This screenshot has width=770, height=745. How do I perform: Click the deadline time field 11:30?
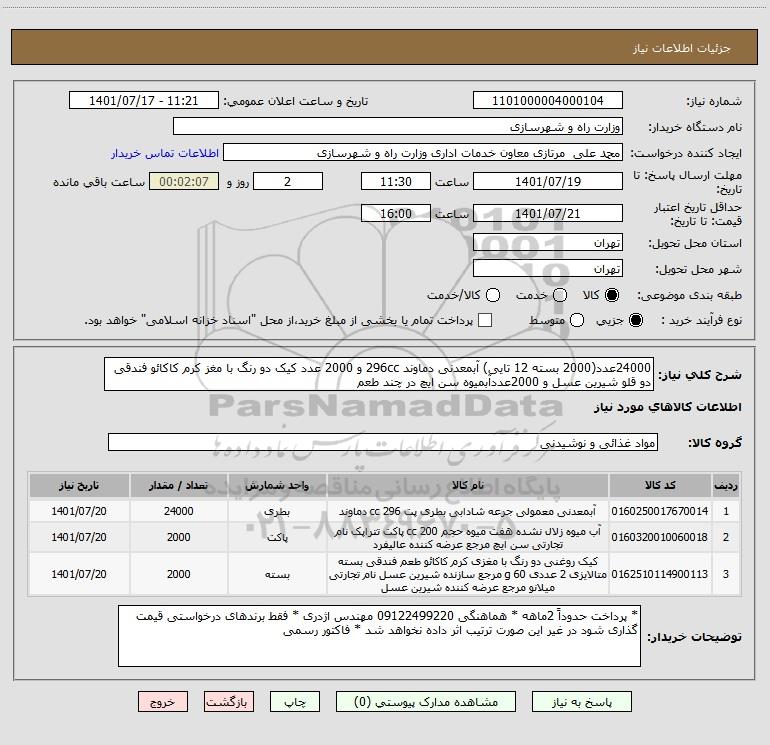[x=396, y=181]
